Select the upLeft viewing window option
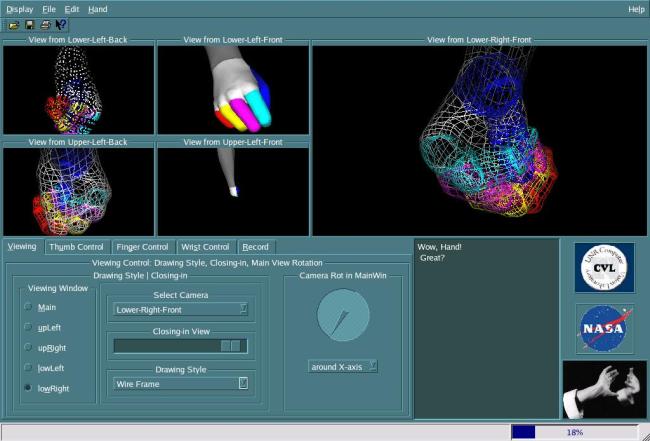Image resolution: width=650 pixels, height=441 pixels. click(27, 327)
